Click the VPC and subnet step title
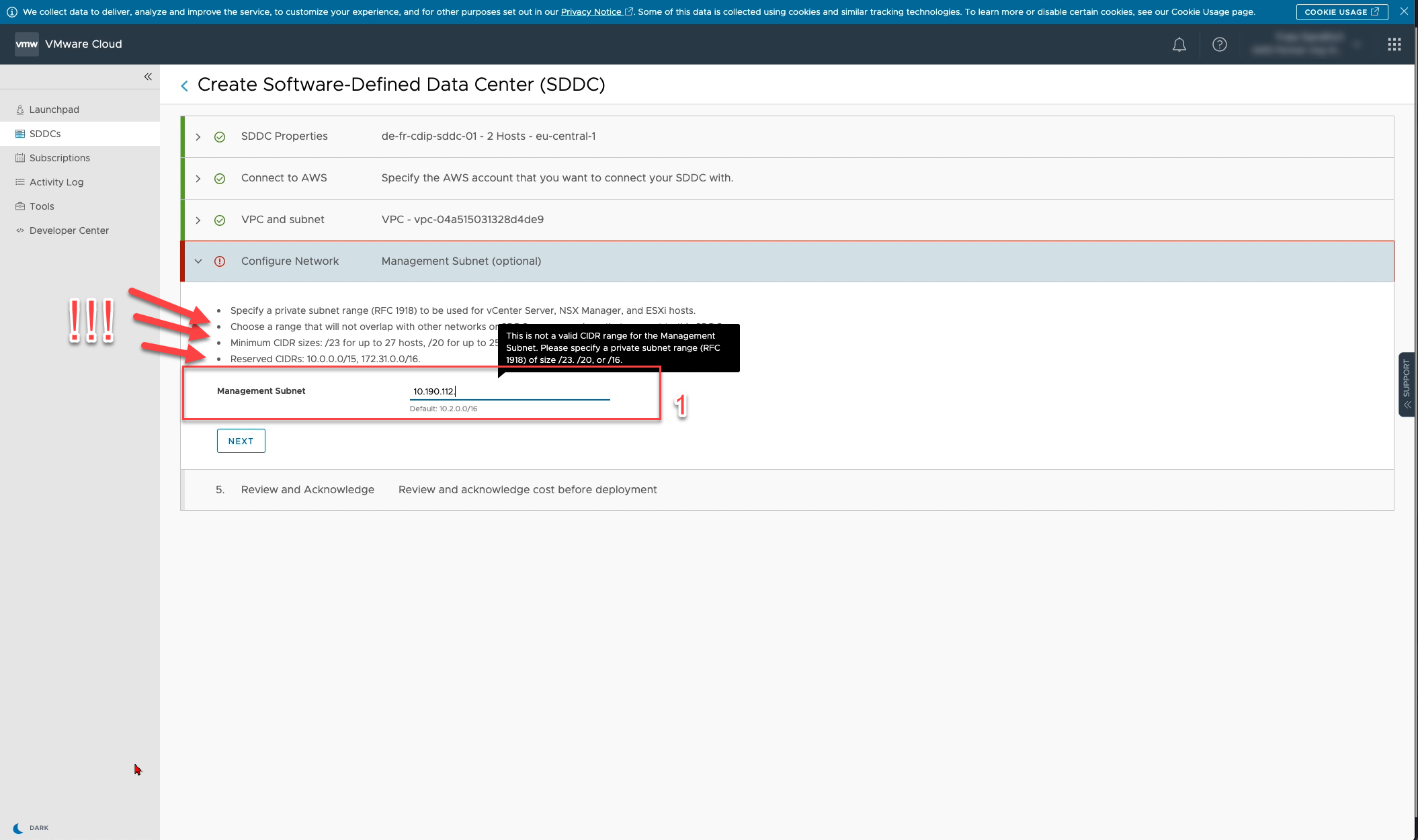Viewport: 1418px width, 840px height. pos(282,220)
